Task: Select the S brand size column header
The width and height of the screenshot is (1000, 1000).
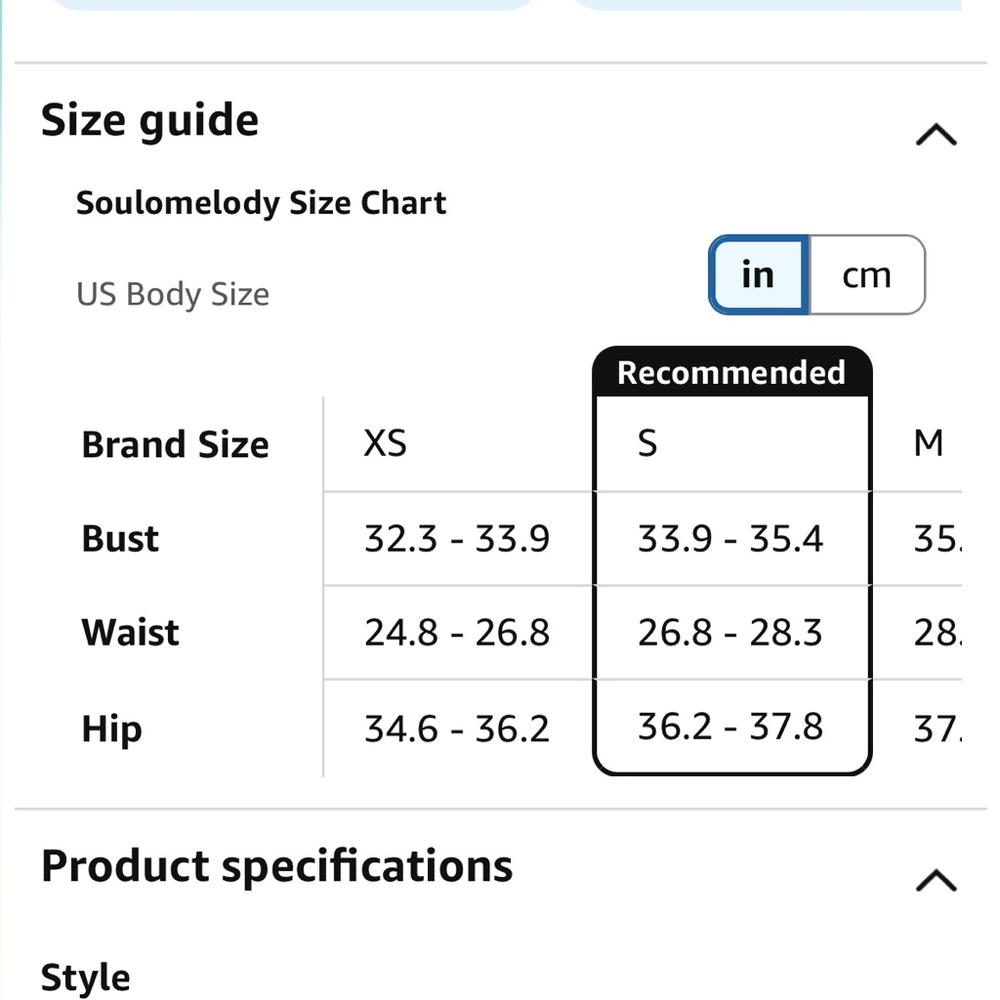Action: [648, 442]
